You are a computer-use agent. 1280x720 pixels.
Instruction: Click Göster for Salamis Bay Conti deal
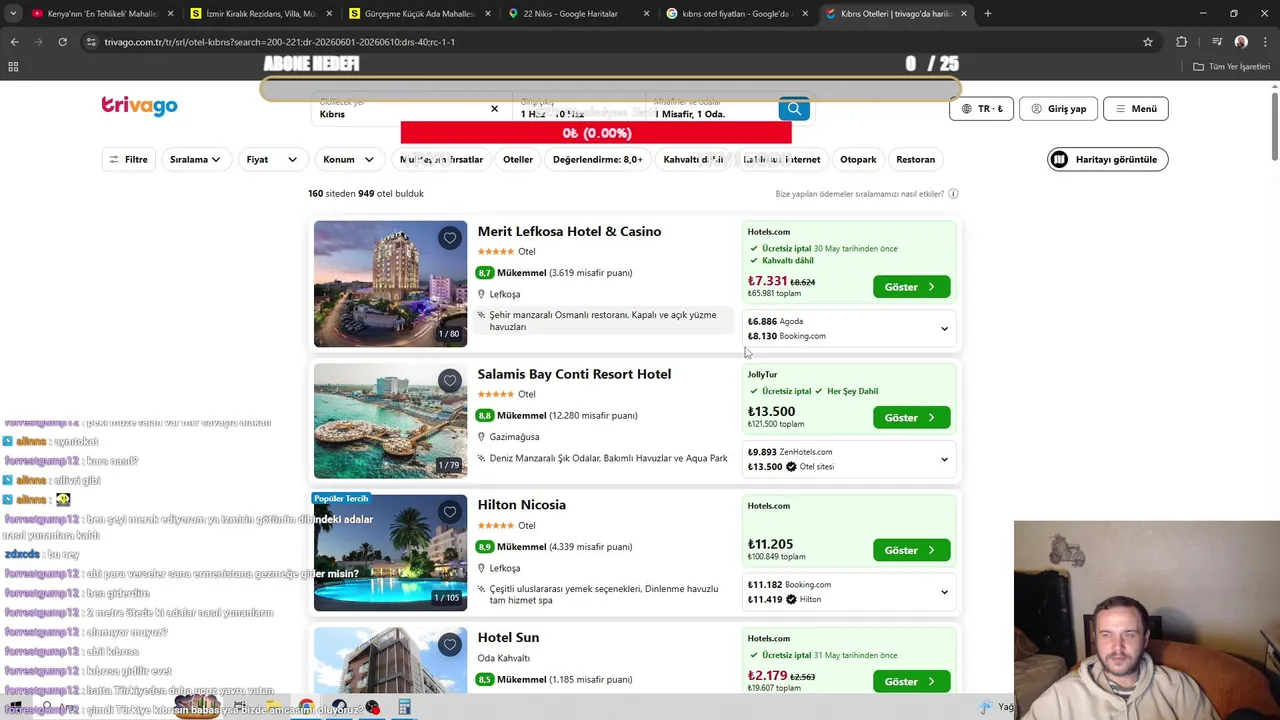[x=911, y=418]
